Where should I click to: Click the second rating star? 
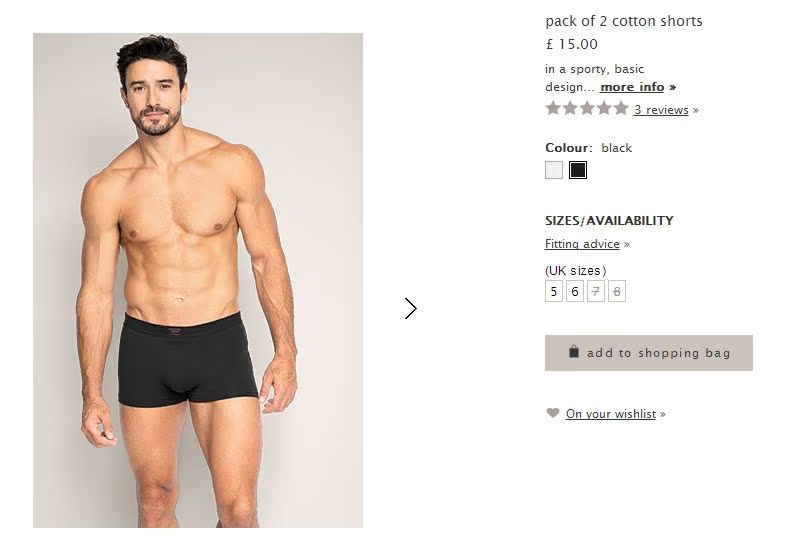[x=570, y=108]
